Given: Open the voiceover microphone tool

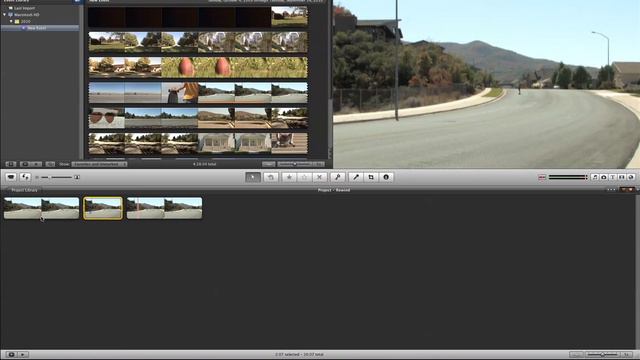Looking at the screenshot, I should (x=356, y=177).
